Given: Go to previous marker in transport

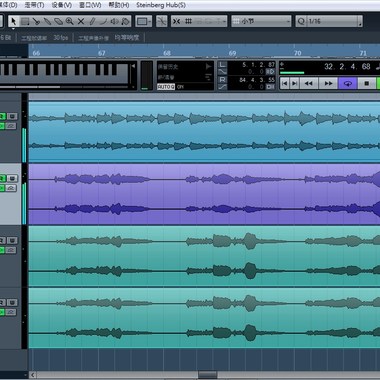Looking at the screenshot, I should (284, 83).
